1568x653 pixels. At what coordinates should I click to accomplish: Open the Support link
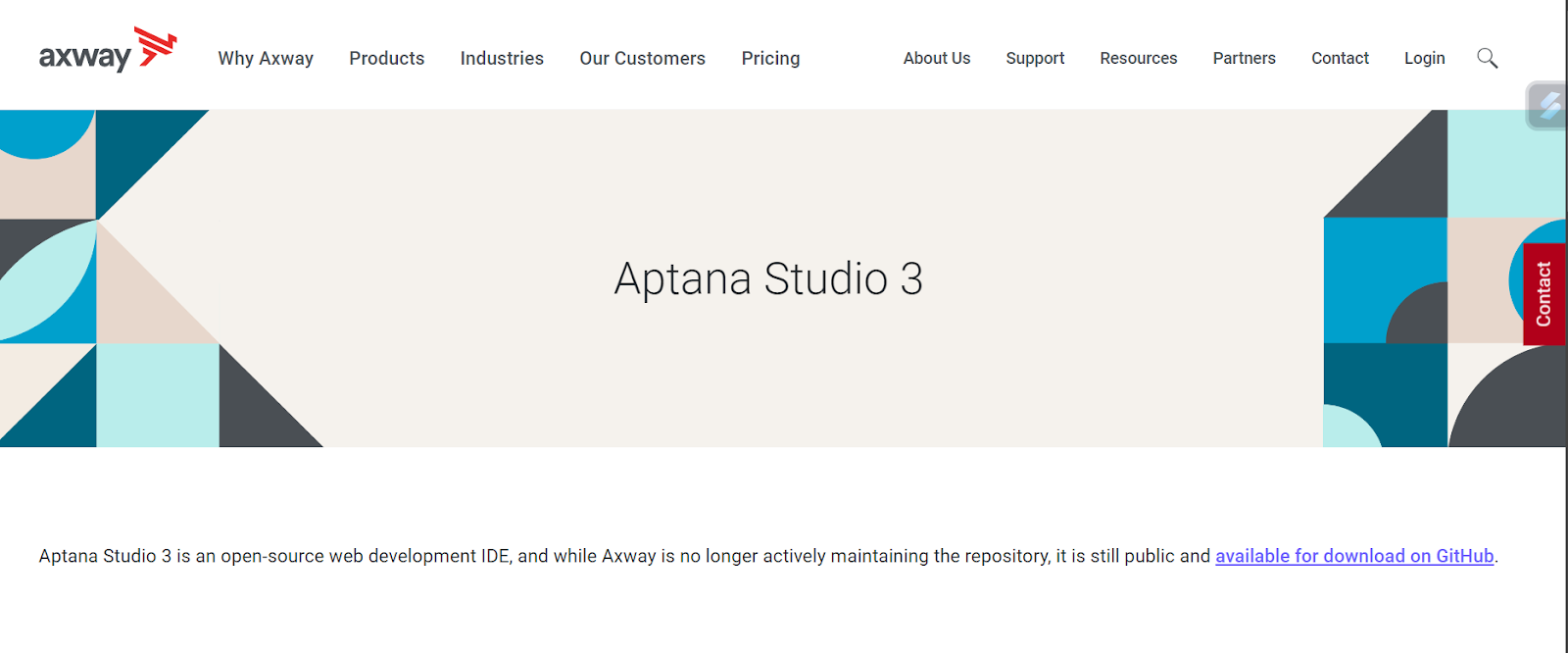(1035, 59)
